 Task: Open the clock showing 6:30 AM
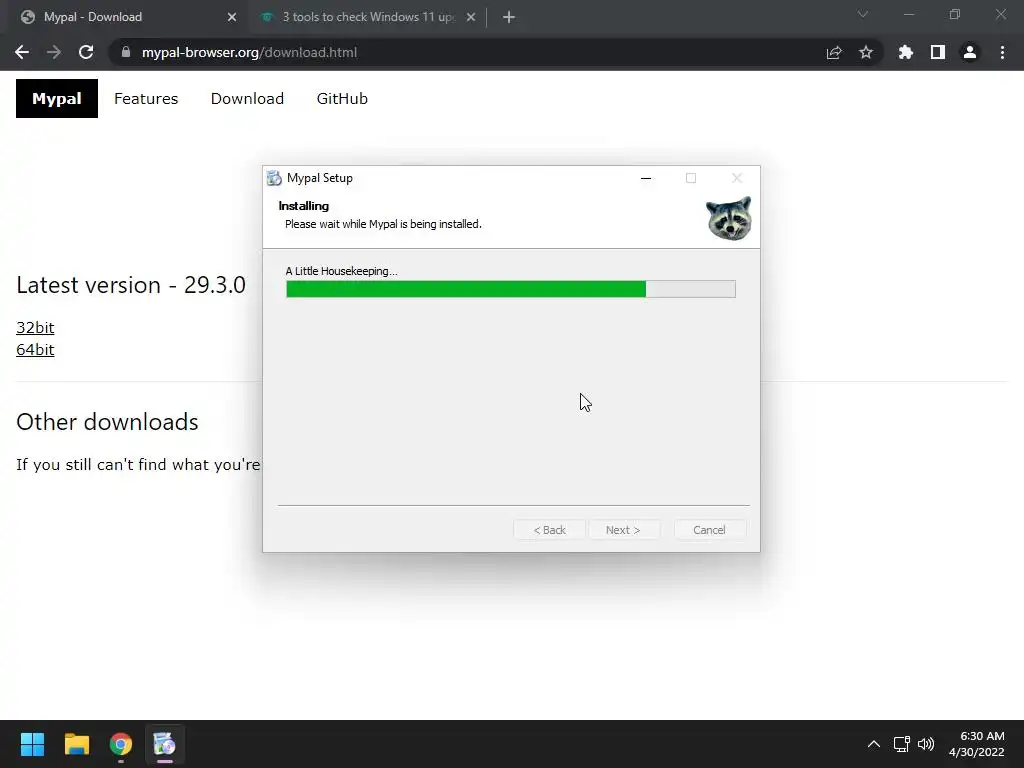[976, 744]
